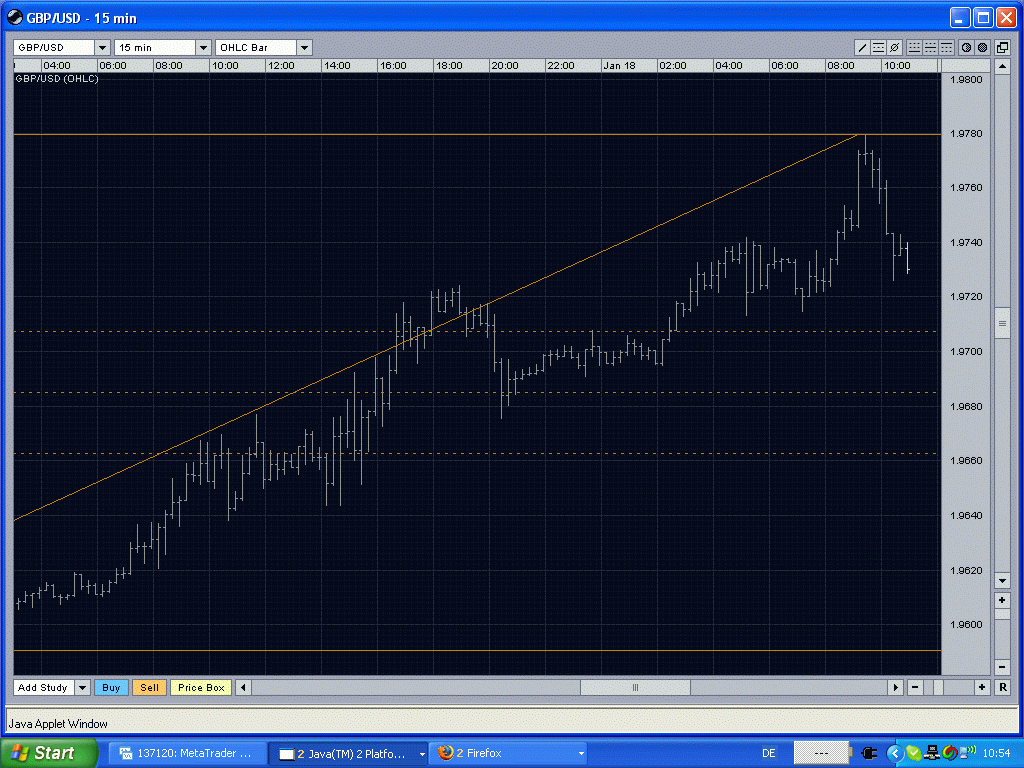Click vertical zoom out minus button
This screenshot has width=1024, height=768.
coord(1002,667)
